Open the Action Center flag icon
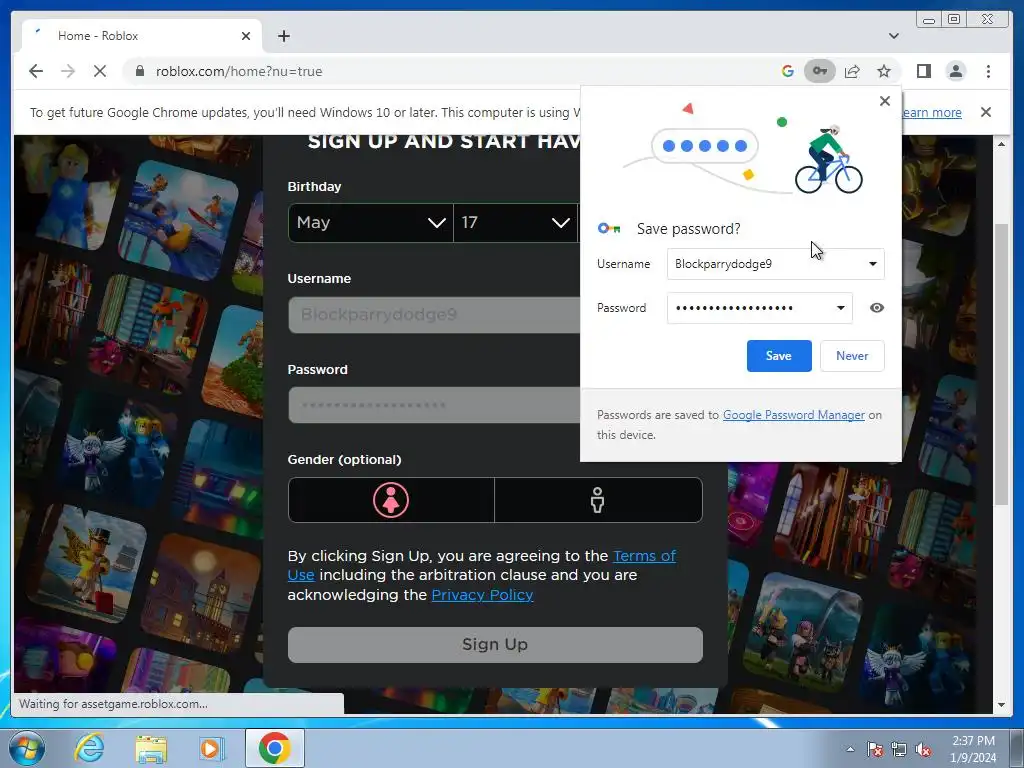This screenshot has height=768, width=1024. click(875, 750)
